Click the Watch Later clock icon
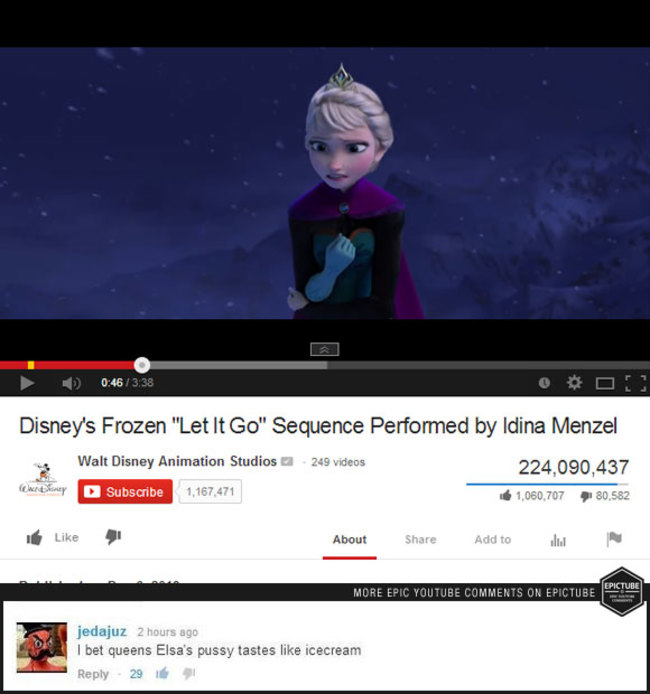 tap(544, 383)
